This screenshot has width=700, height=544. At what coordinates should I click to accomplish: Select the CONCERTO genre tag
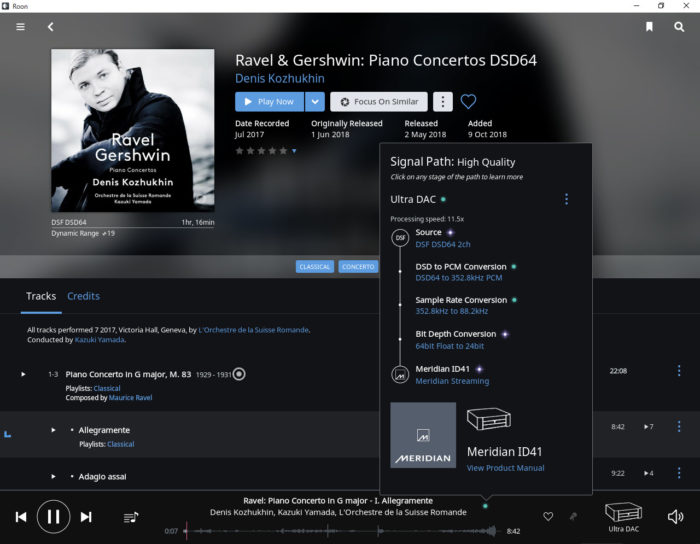(x=358, y=267)
